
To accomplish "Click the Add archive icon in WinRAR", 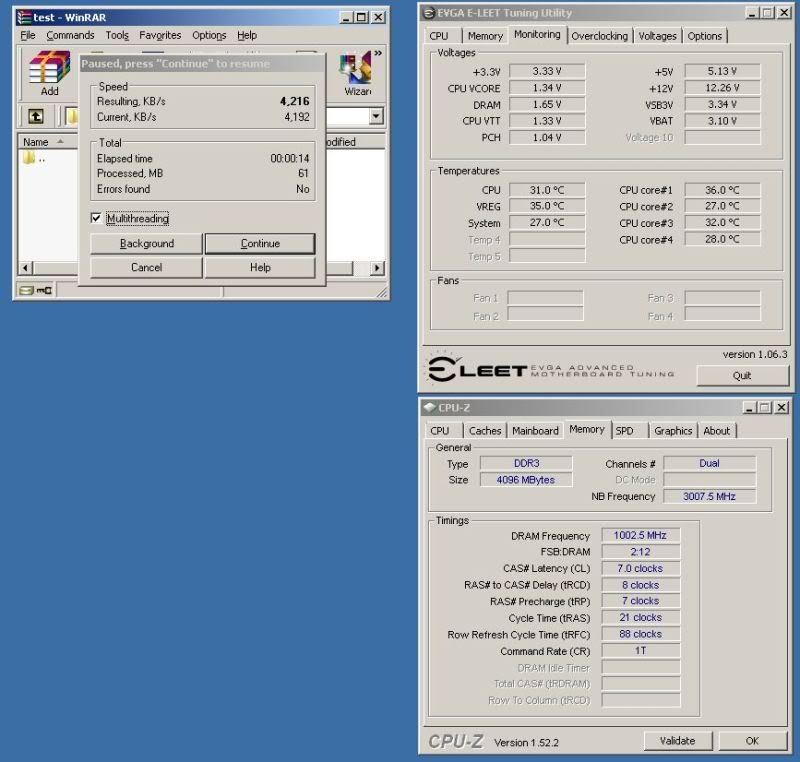I will click(x=49, y=73).
